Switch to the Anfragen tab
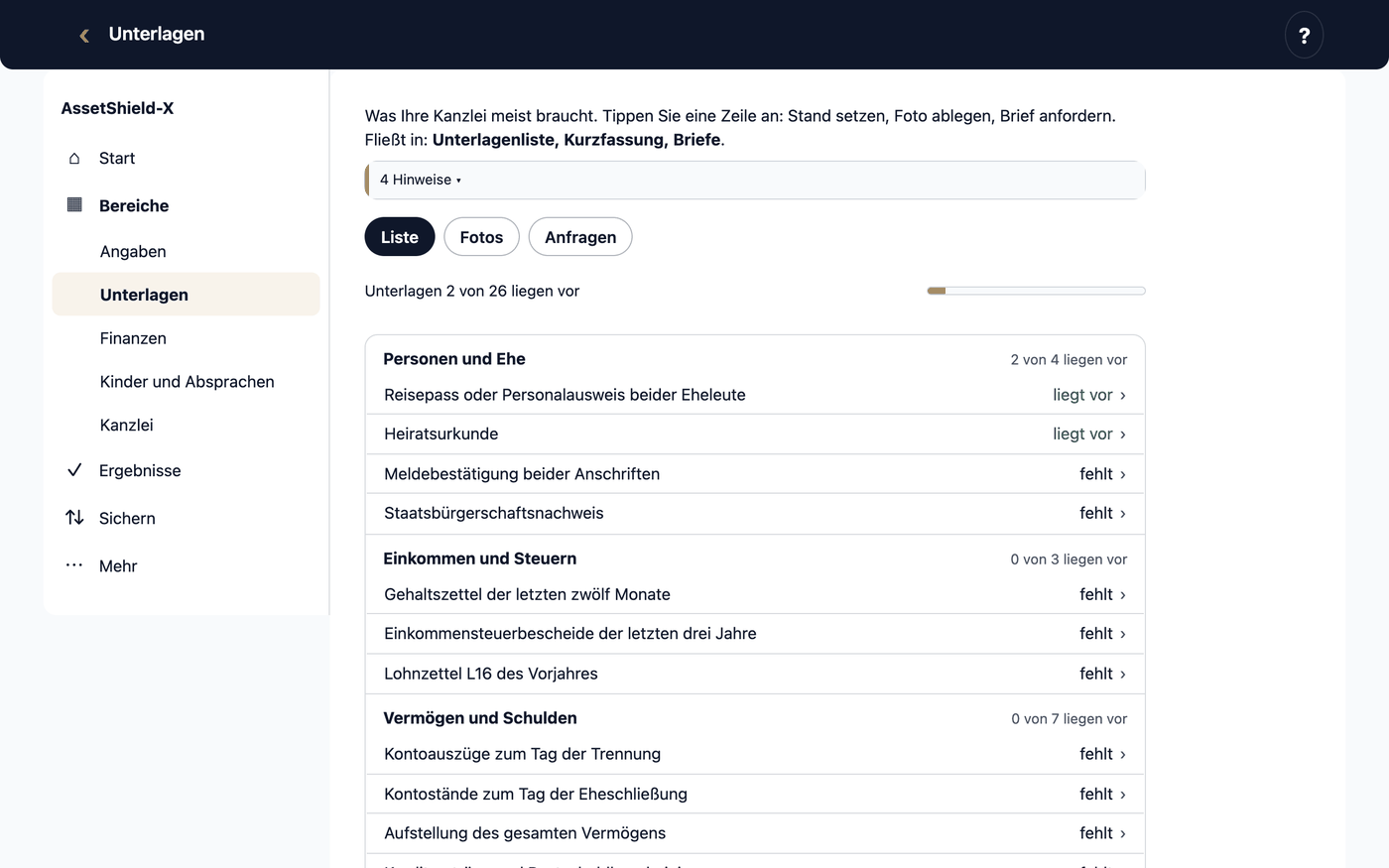The image size is (1389, 868). (x=580, y=237)
